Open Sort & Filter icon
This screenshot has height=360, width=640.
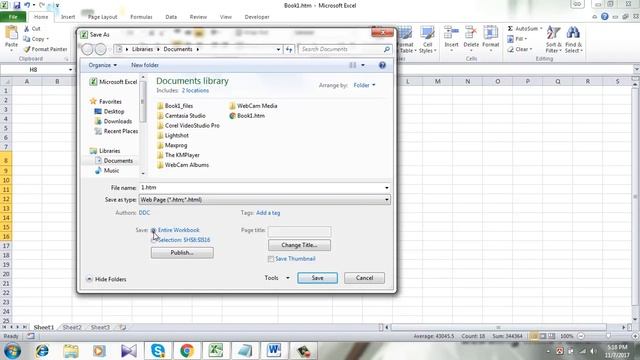coord(553,33)
